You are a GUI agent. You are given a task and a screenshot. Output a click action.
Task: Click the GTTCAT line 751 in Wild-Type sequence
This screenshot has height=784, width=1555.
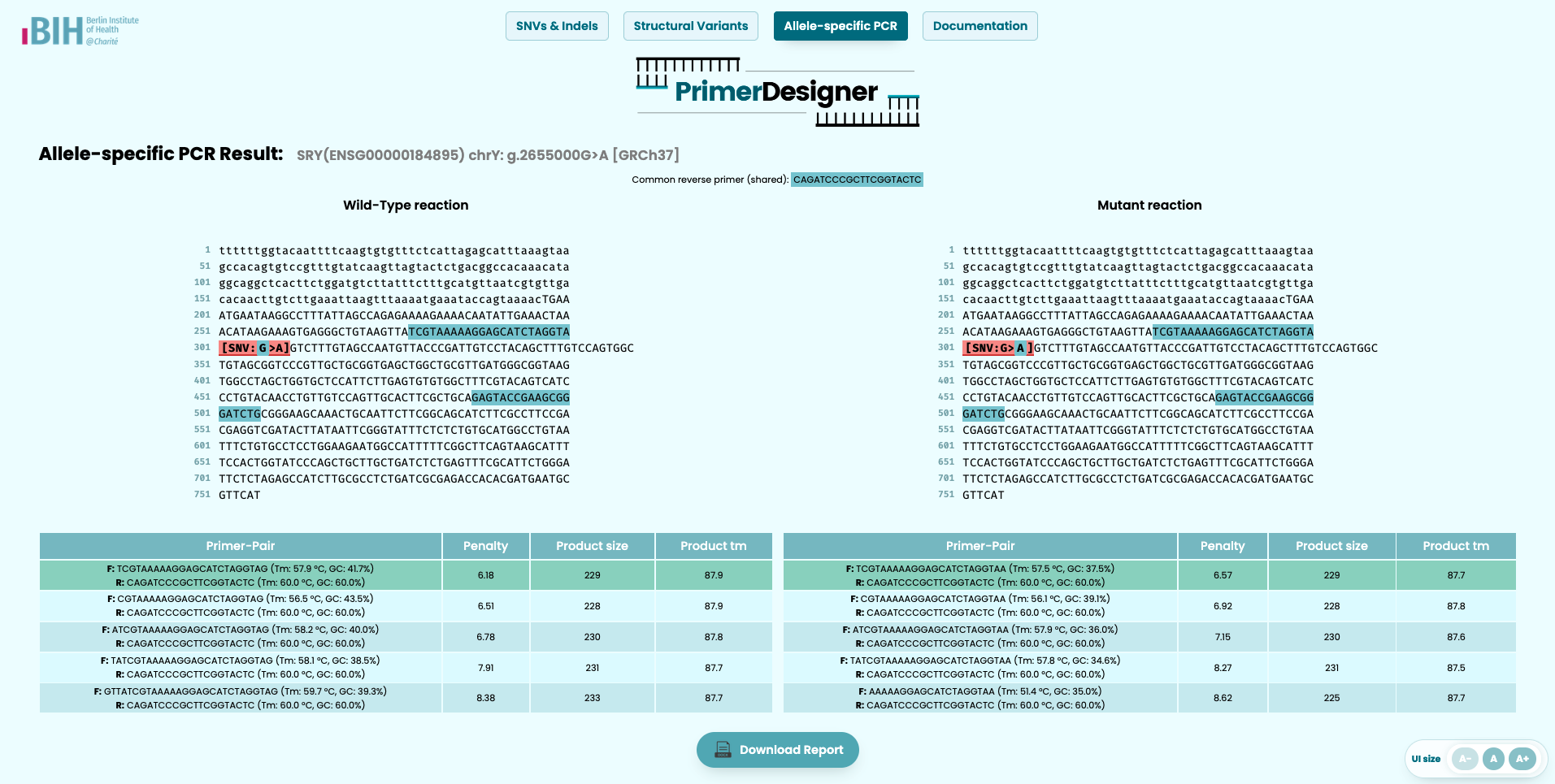pos(240,496)
